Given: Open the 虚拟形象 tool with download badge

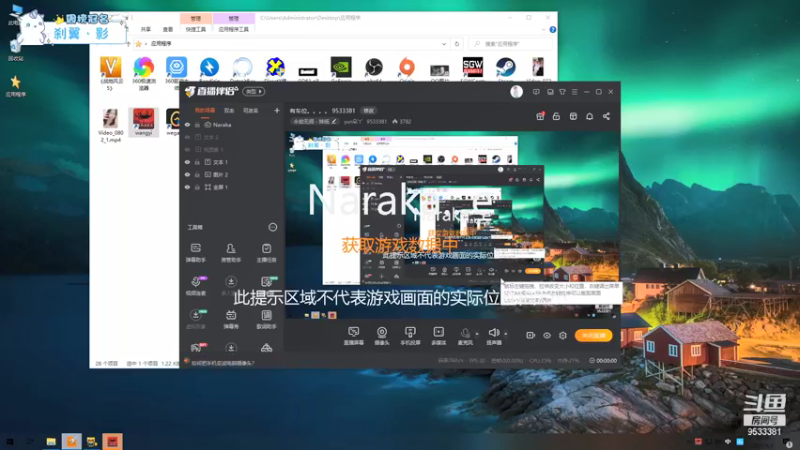Looking at the screenshot, I should [x=196, y=319].
